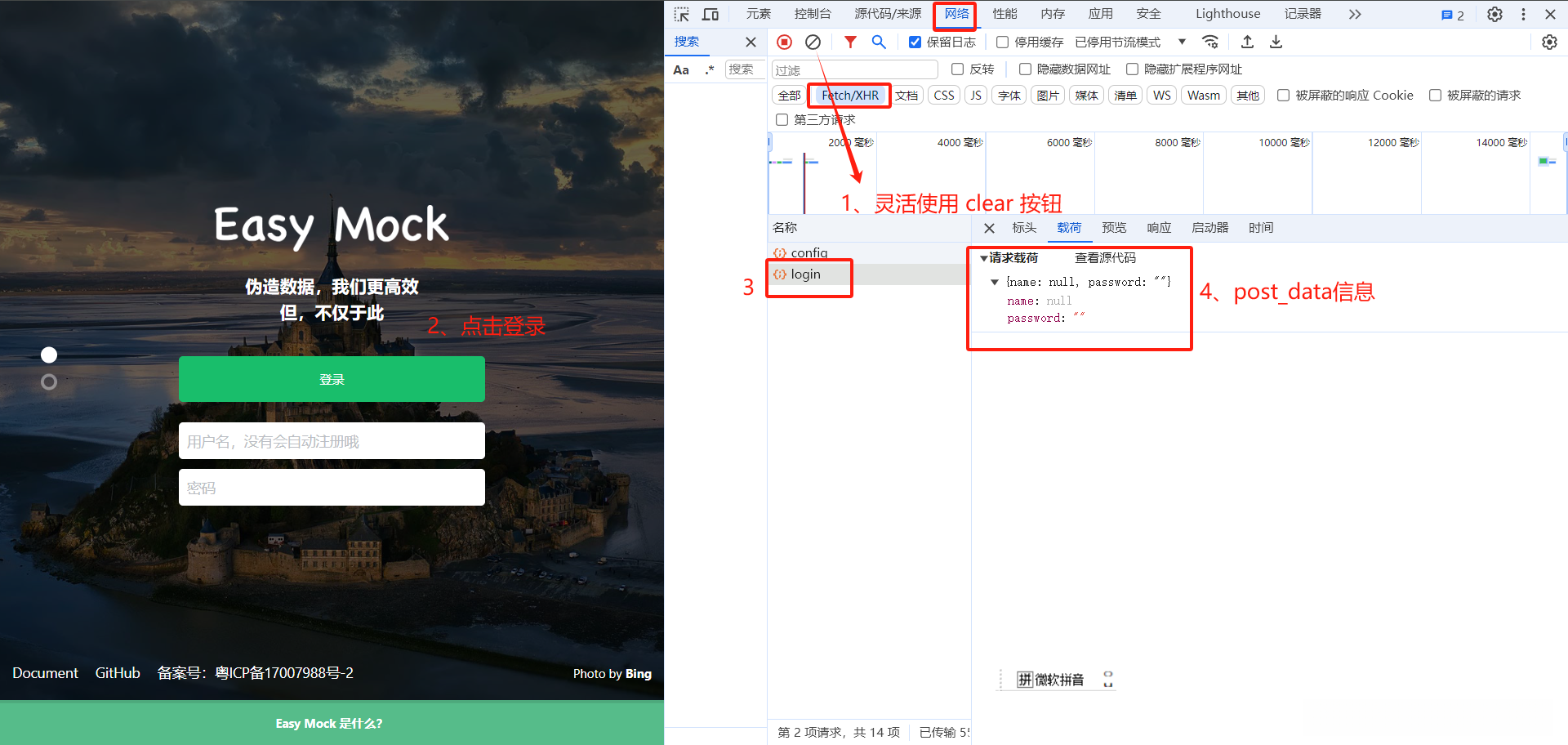Image resolution: width=1568 pixels, height=745 pixels.
Task: Check hide extension URLs checkbox
Action: tap(1132, 69)
